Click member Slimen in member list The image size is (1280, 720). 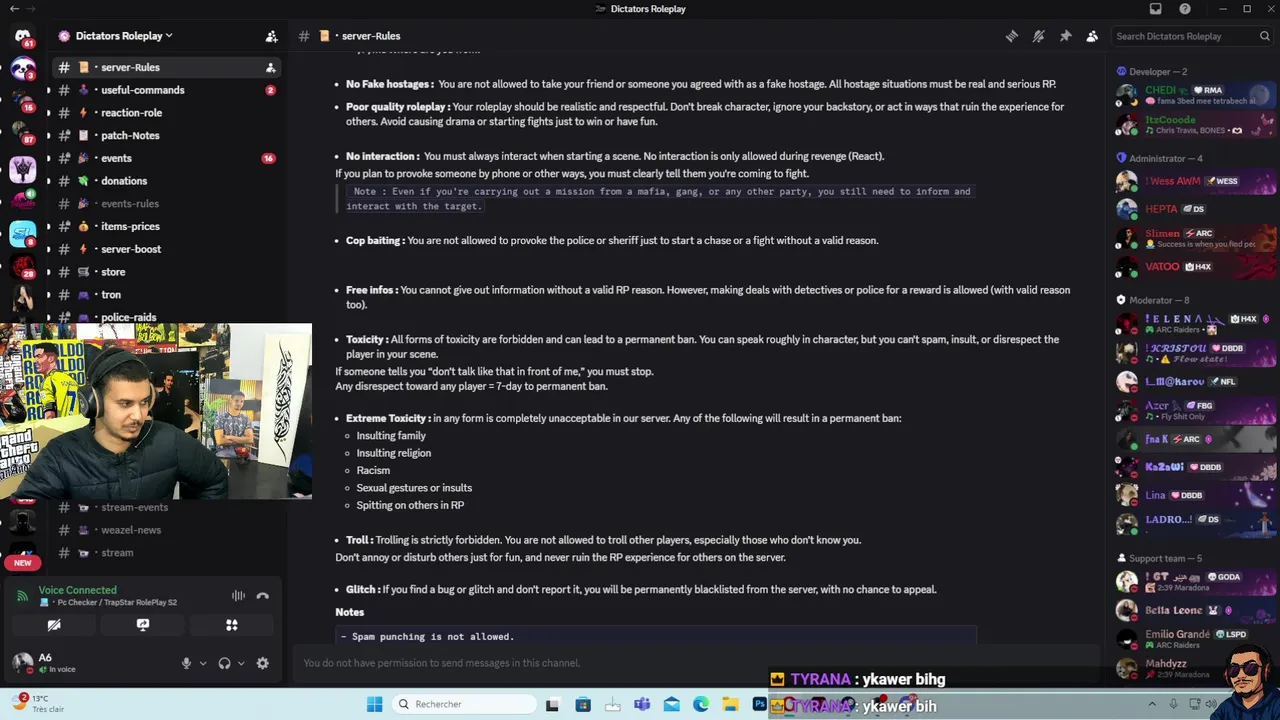pos(1196,238)
